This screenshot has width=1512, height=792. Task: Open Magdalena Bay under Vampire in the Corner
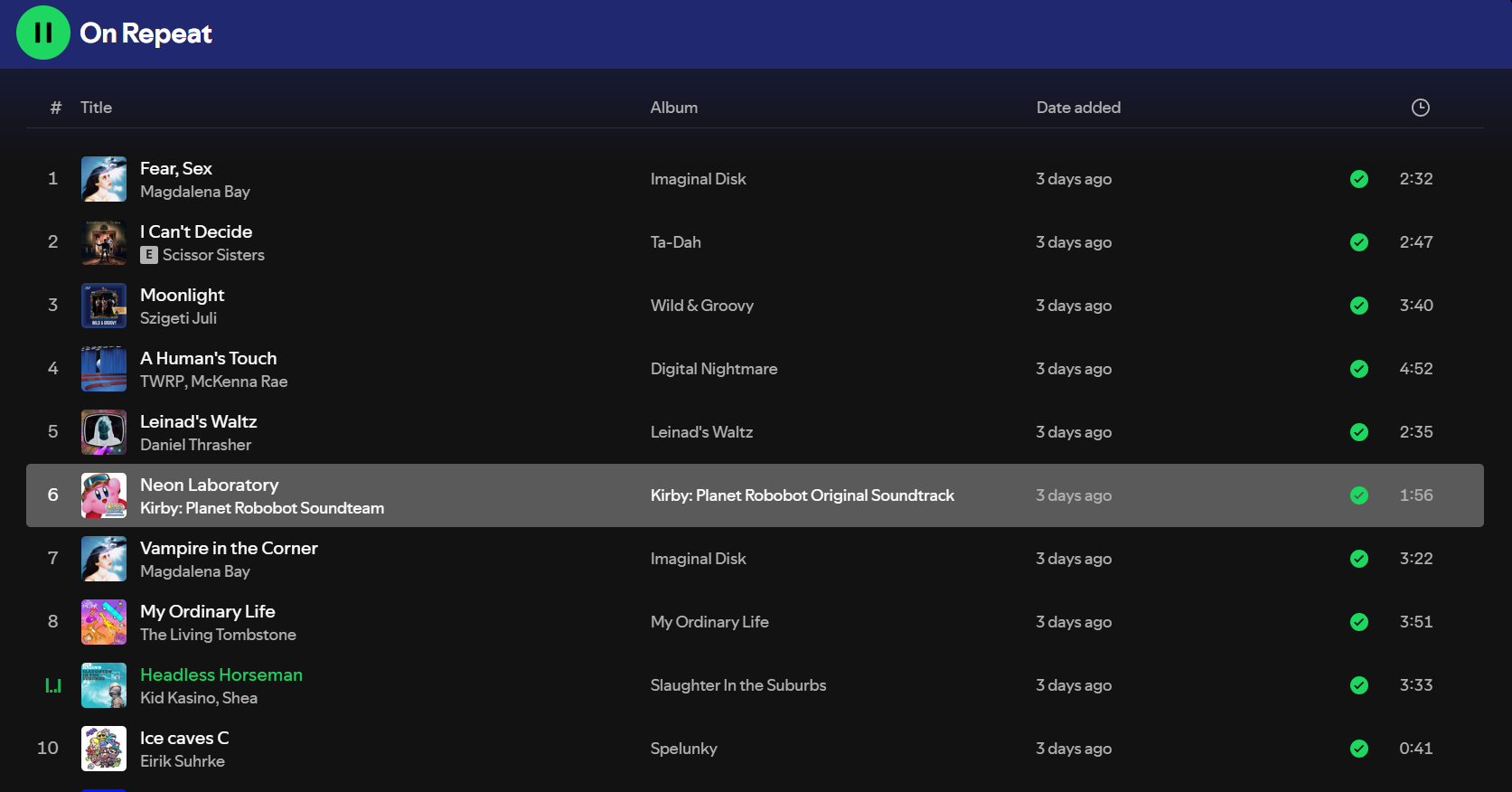[195, 571]
